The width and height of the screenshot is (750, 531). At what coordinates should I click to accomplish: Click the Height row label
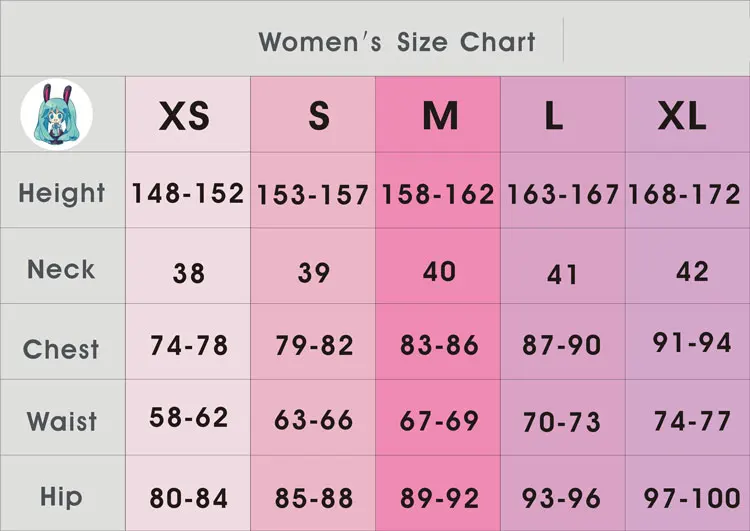click(x=61, y=193)
